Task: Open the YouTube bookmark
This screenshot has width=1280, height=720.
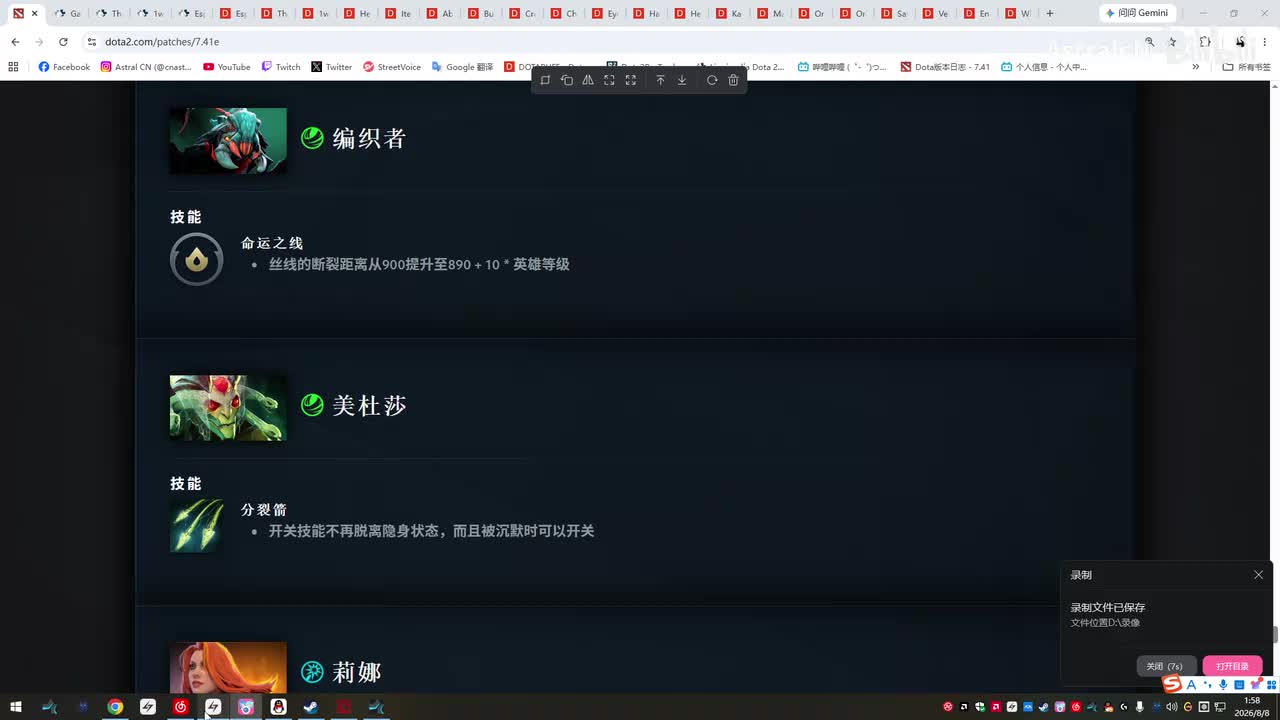Action: [226, 67]
